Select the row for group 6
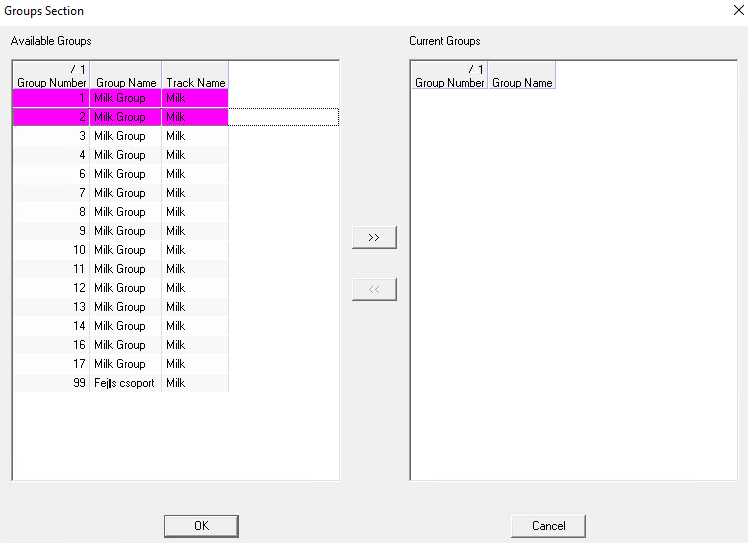The image size is (748, 543). [120, 174]
